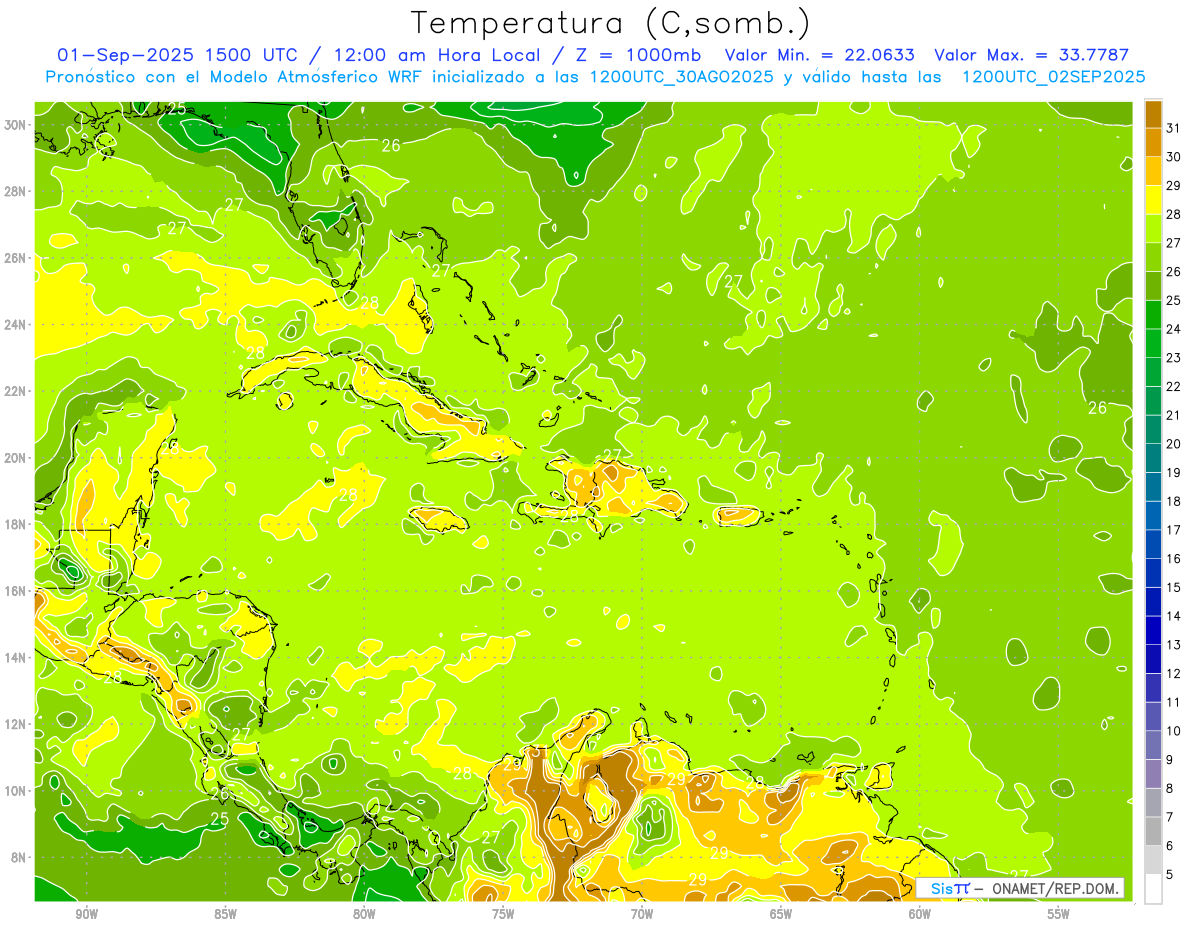1200x927 pixels.
Task: Click the "10N" latitude axis label
Action: click(x=16, y=790)
